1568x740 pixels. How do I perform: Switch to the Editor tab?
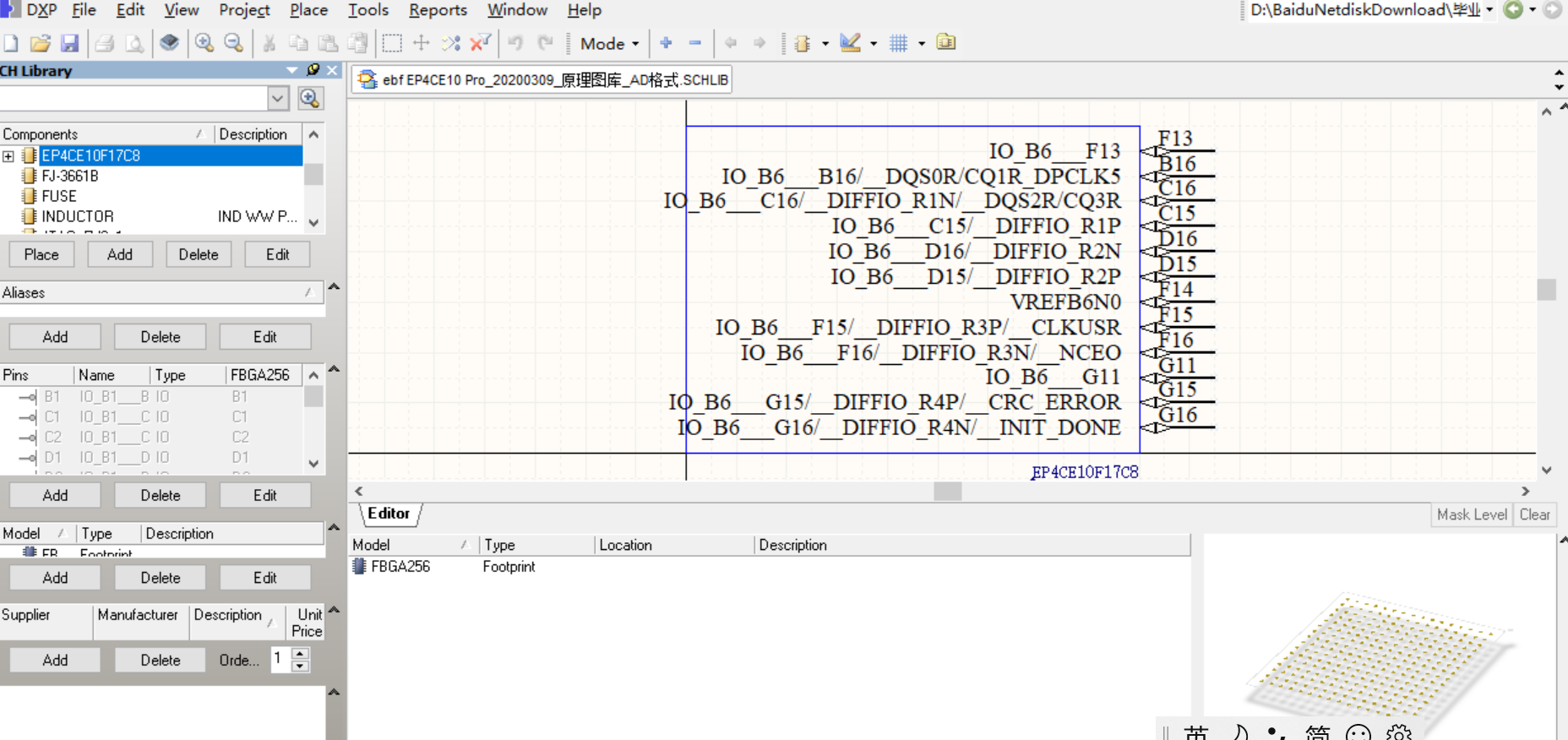389,514
